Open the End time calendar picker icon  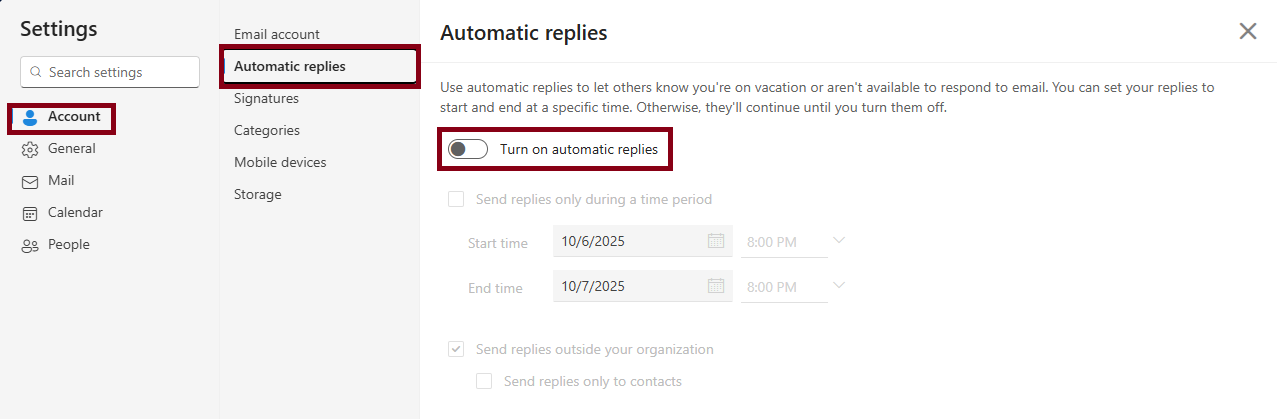point(716,286)
